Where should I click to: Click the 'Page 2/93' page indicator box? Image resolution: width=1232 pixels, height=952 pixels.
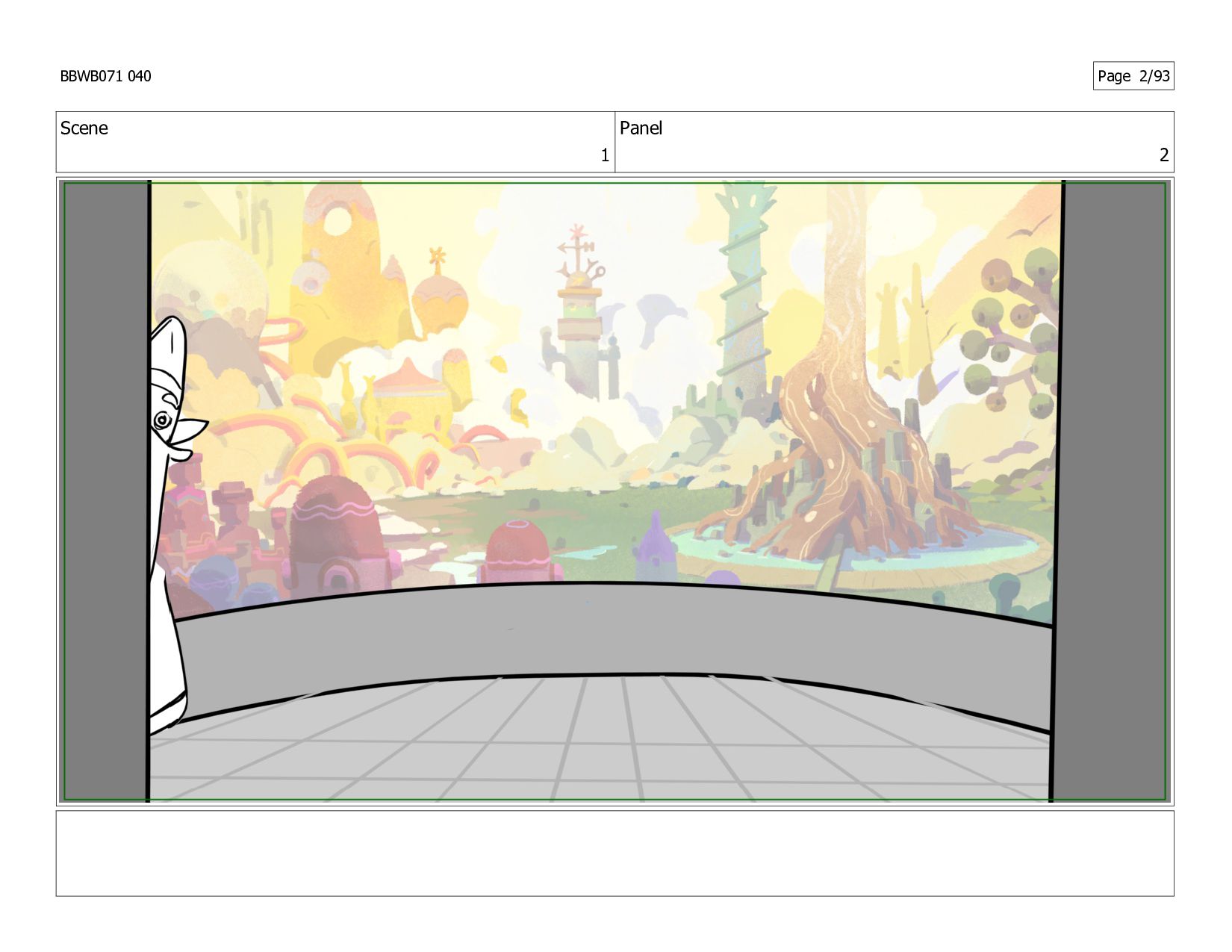click(1133, 76)
